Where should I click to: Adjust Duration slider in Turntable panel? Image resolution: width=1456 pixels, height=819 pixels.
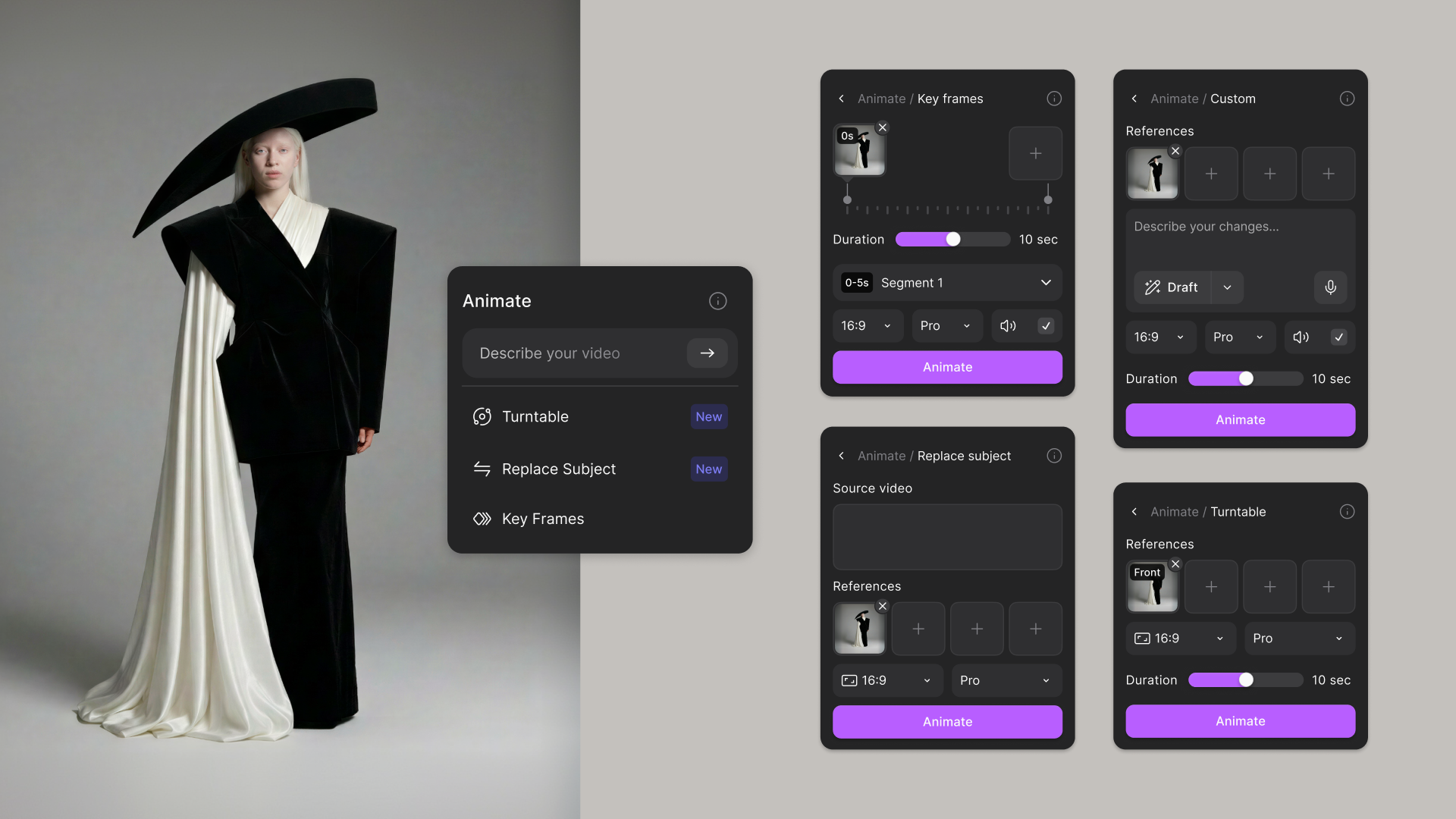point(1245,680)
